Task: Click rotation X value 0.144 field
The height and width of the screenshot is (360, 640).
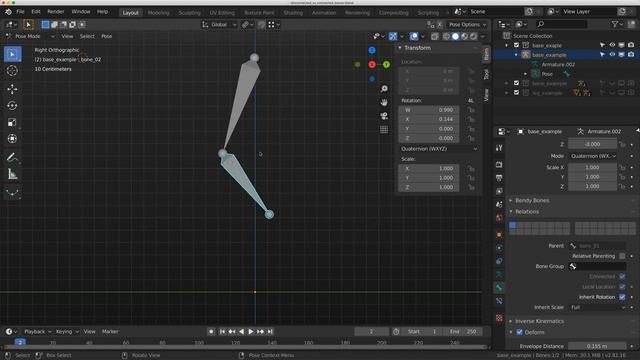Action: [429, 119]
